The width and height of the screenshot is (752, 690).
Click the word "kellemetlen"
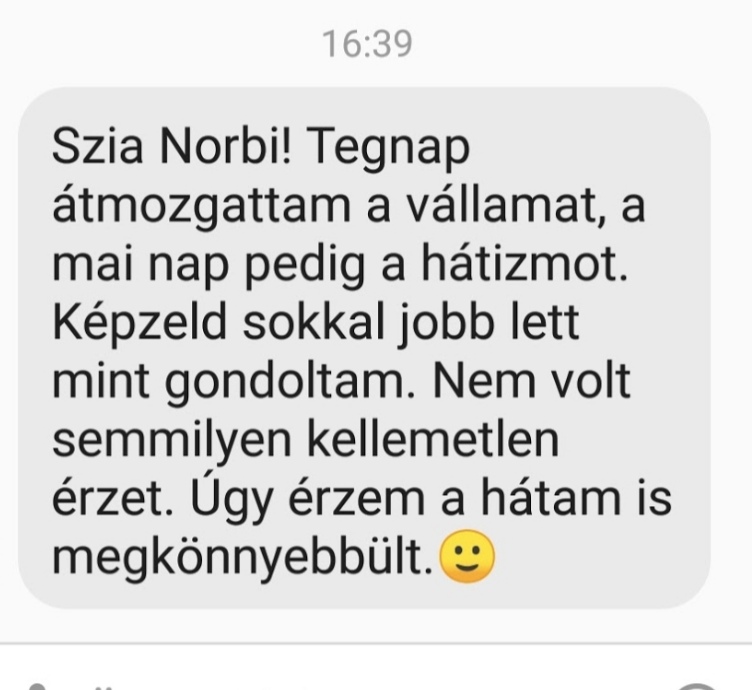pyautogui.click(x=433, y=439)
